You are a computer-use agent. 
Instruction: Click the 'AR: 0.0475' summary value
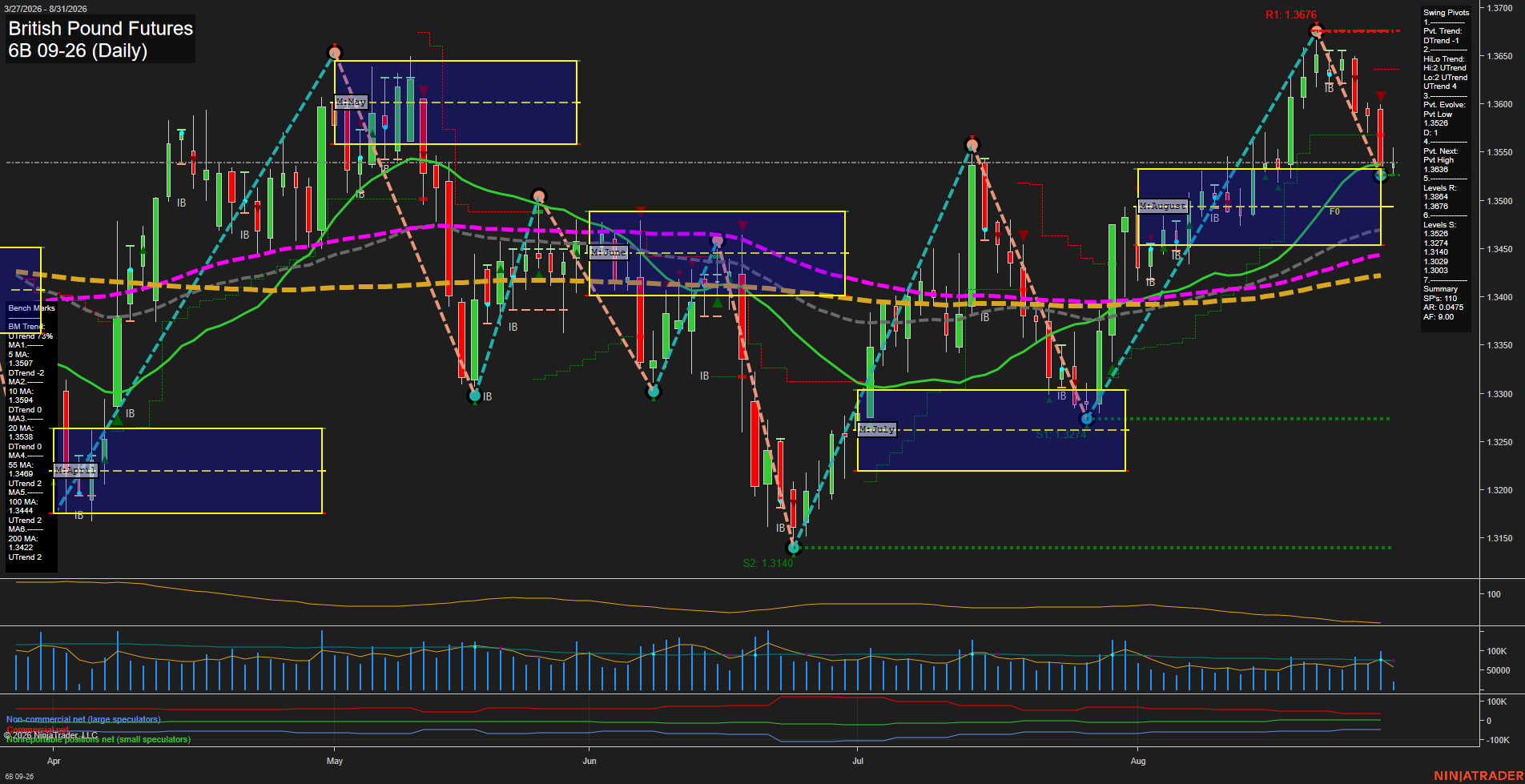[1443, 308]
